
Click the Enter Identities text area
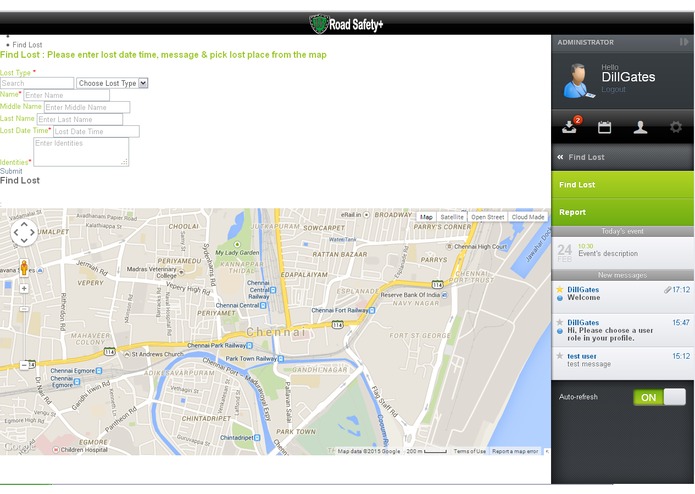coord(81,152)
